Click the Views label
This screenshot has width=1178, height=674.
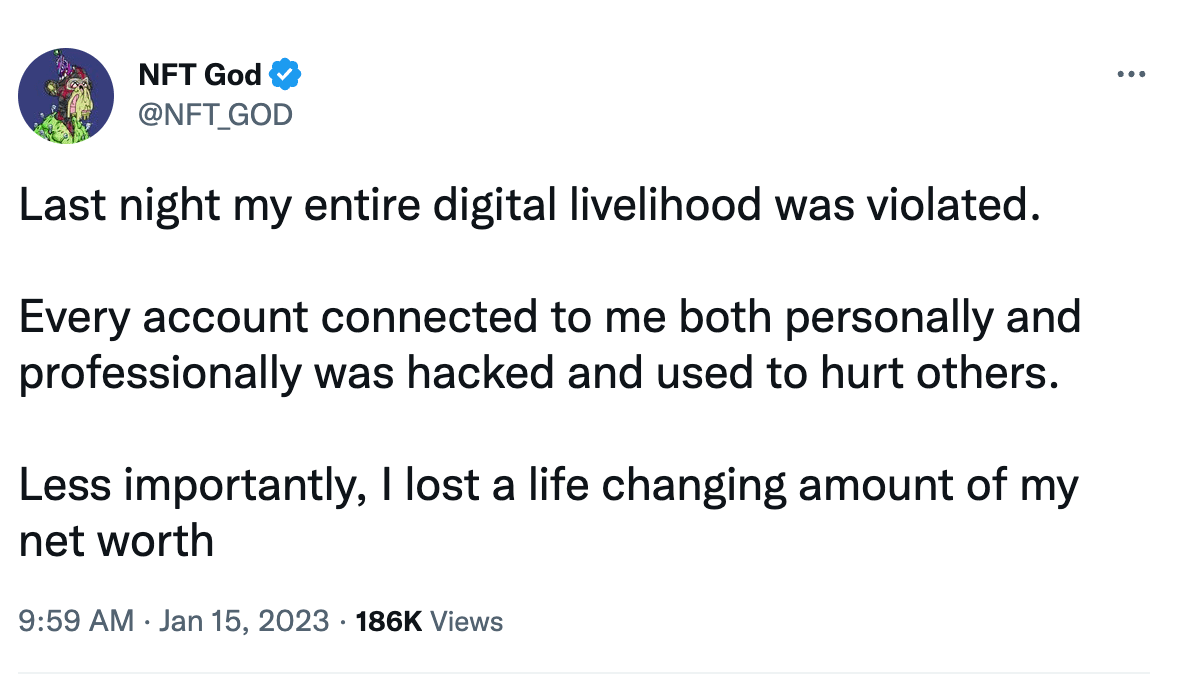[467, 621]
